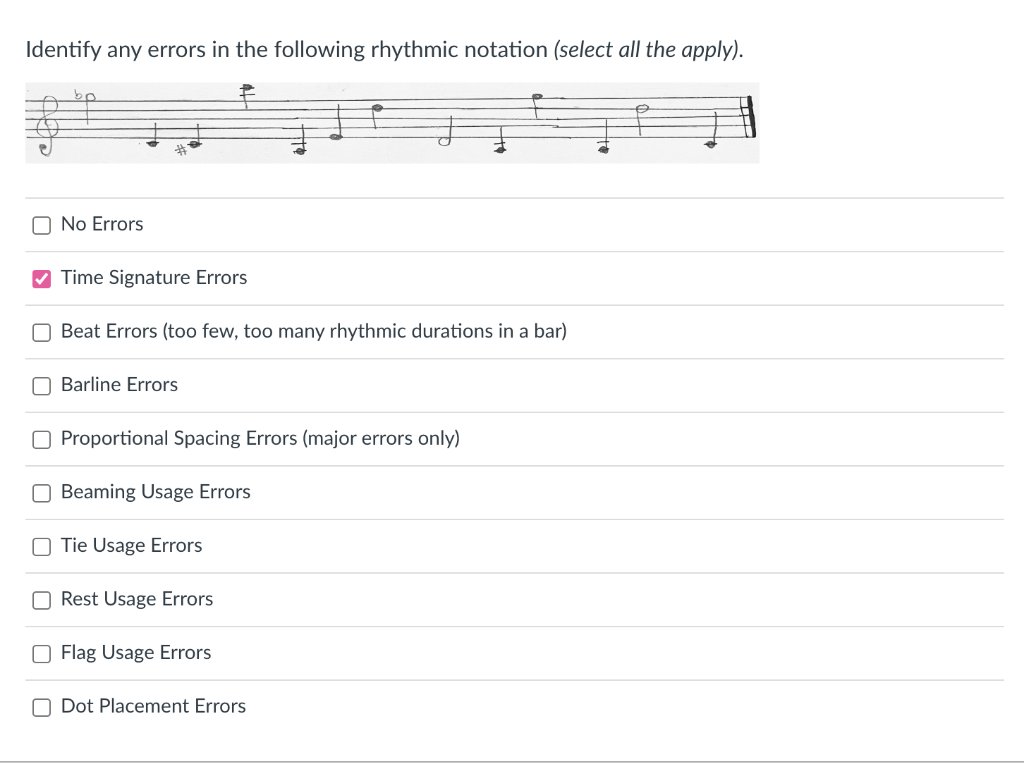Click the sharp sign in the notation image
1024x764 pixels.
[181, 150]
